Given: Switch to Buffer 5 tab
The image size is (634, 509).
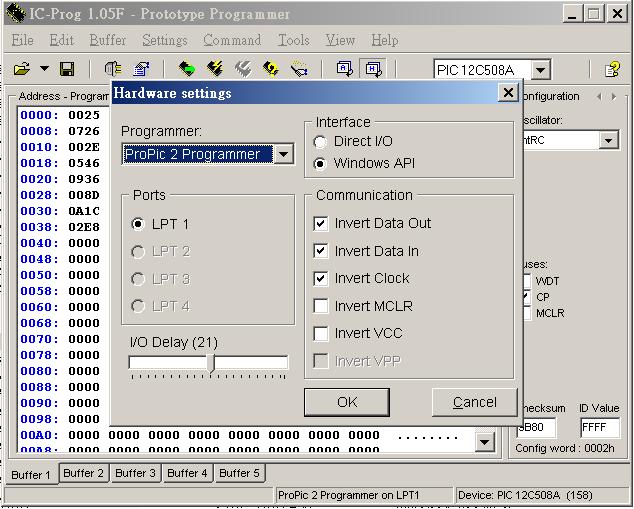Looking at the screenshot, I should 239,473.
